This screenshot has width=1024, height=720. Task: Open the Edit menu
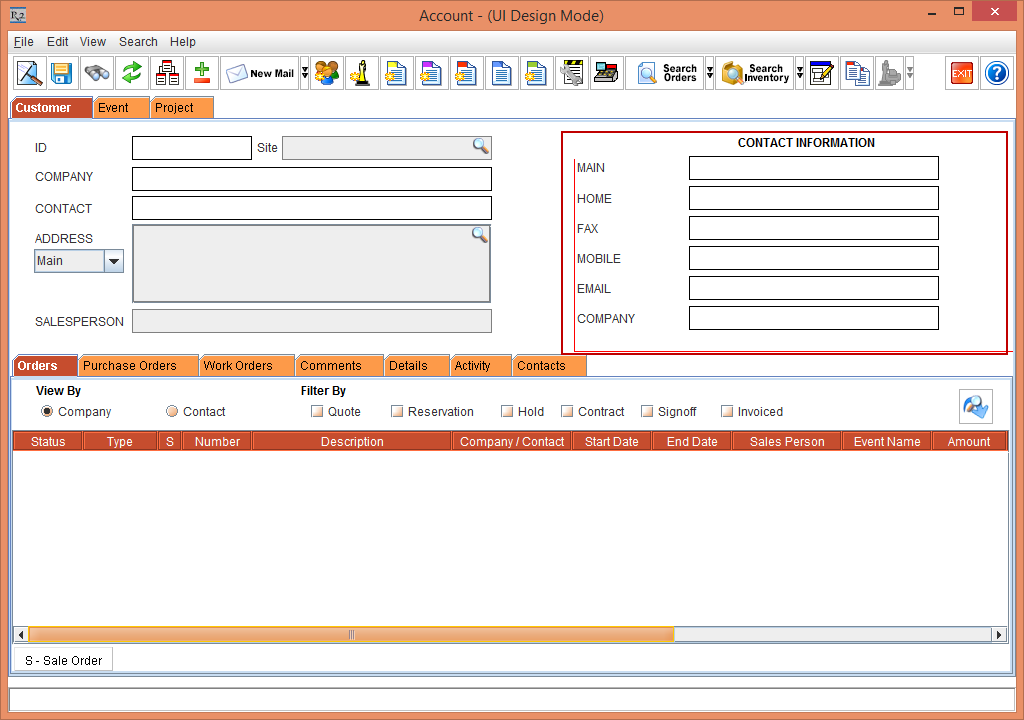tap(57, 42)
